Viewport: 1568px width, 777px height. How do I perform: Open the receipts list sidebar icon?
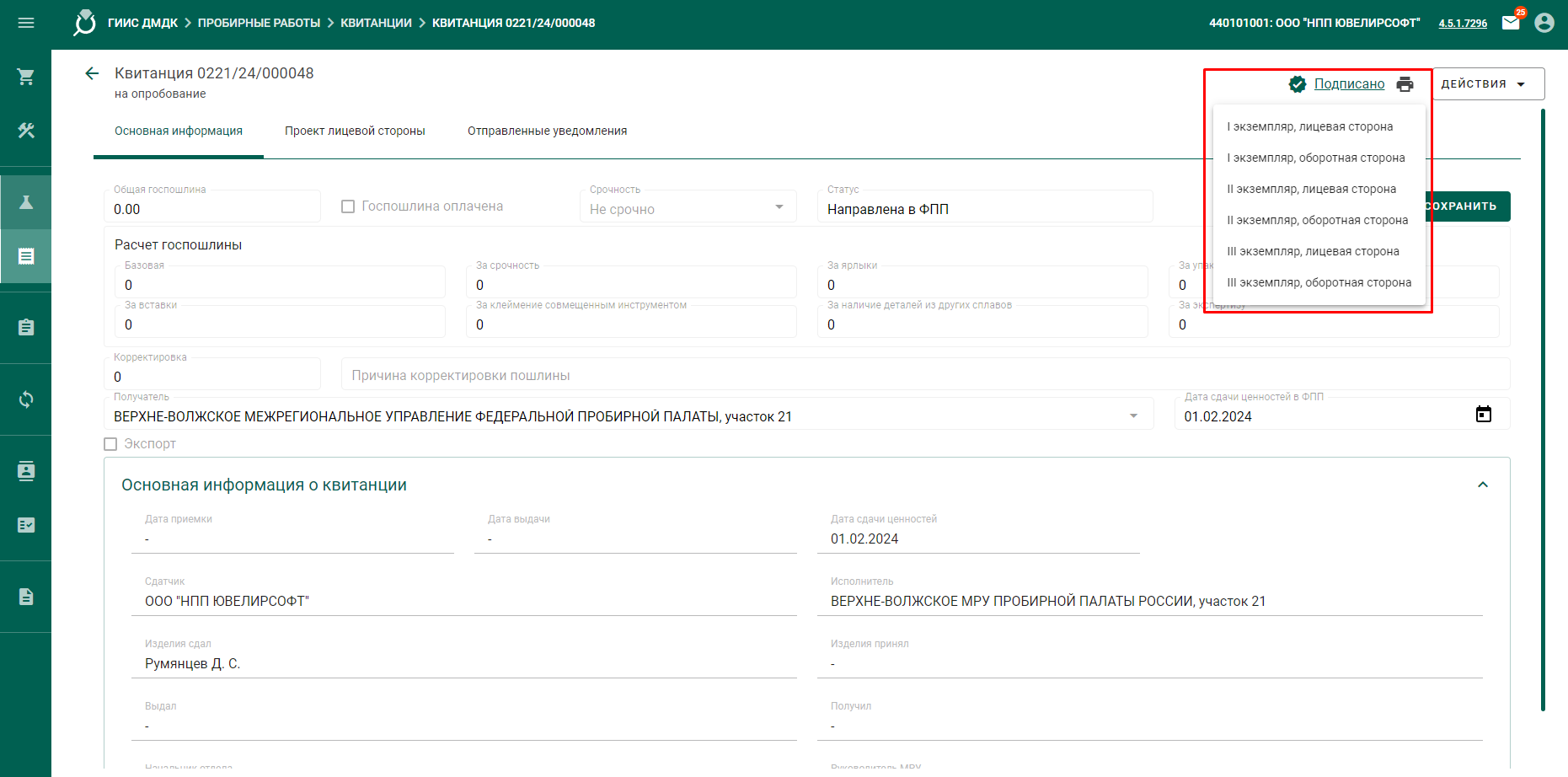[26, 256]
